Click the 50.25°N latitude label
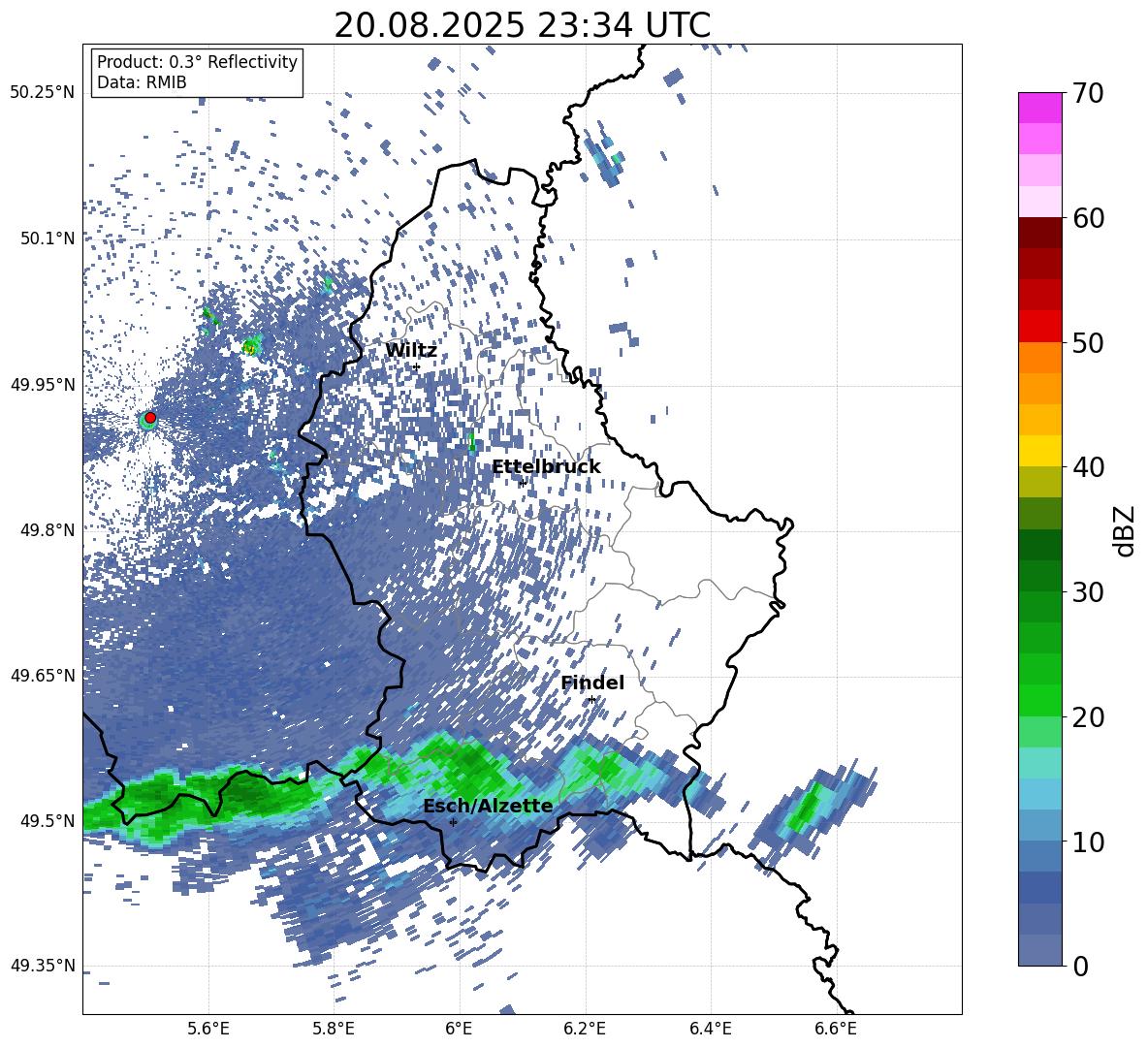 point(43,93)
